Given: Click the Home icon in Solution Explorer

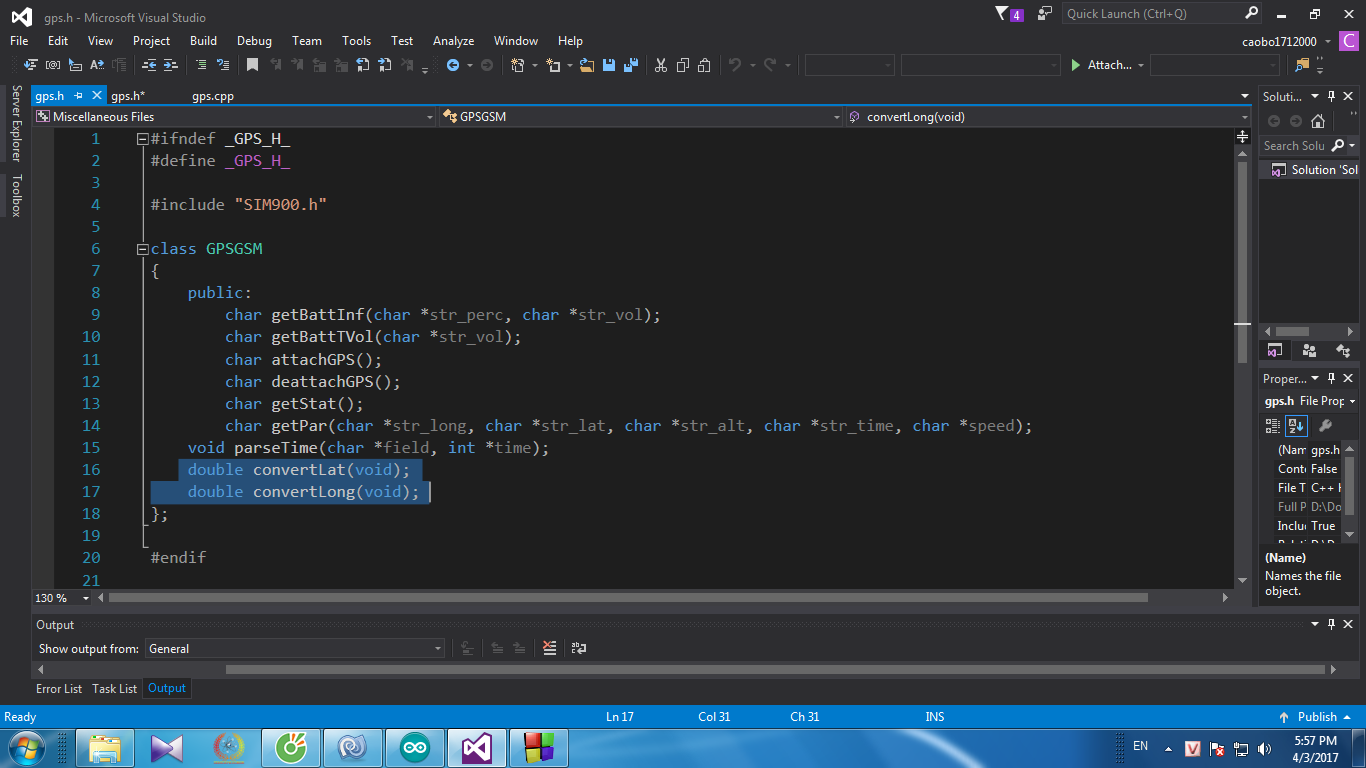Looking at the screenshot, I should (1318, 121).
